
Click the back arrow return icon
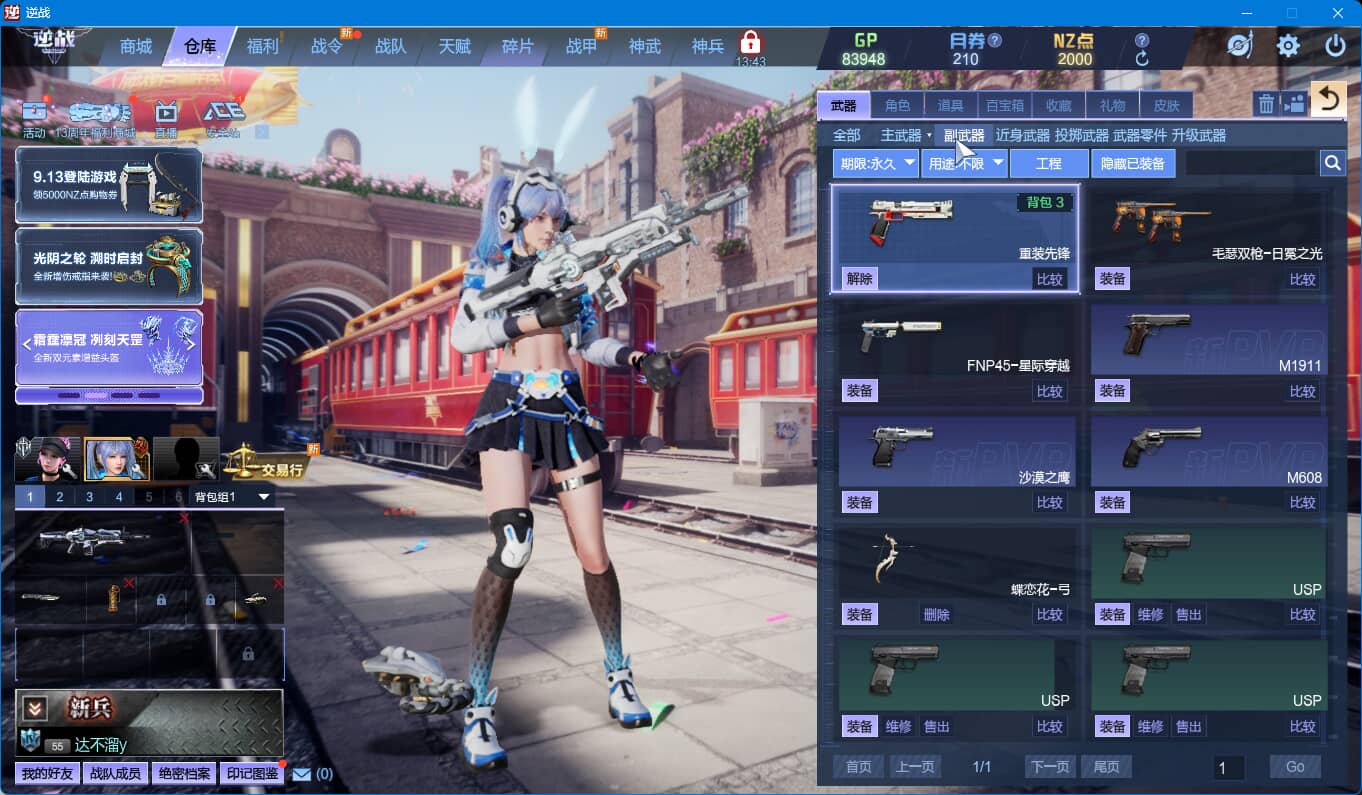(x=1328, y=99)
